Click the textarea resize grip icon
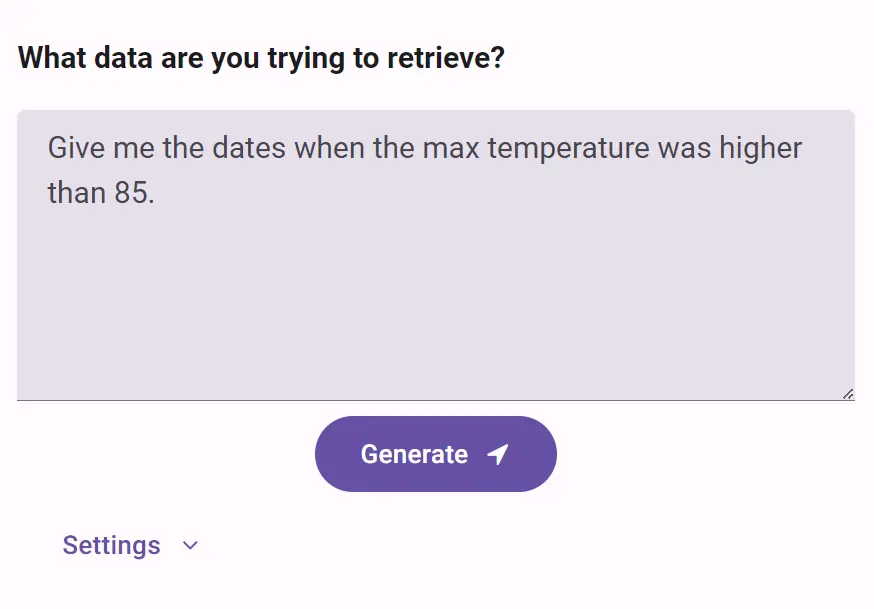874x609 pixels. (x=847, y=394)
